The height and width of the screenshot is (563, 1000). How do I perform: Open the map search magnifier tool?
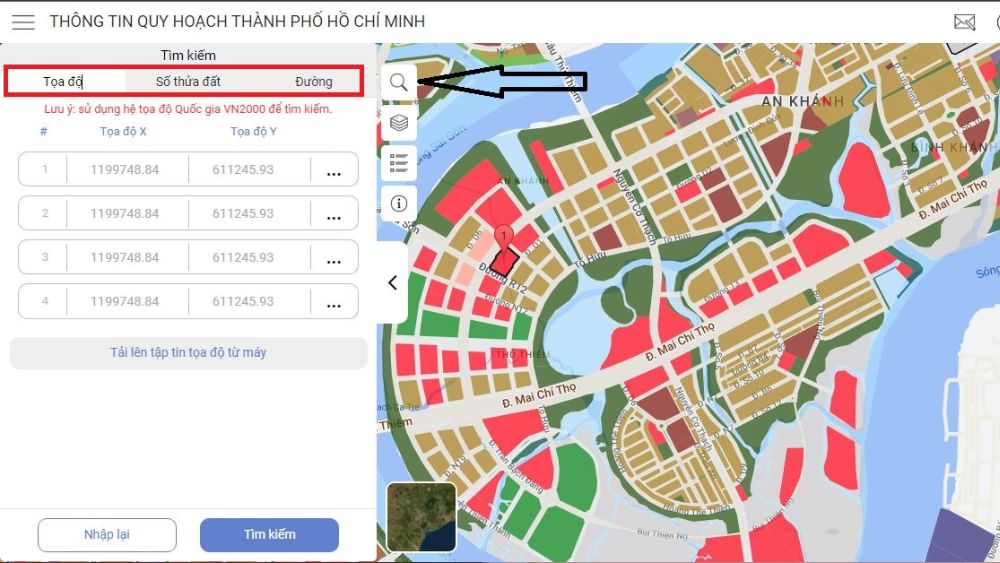coord(399,82)
